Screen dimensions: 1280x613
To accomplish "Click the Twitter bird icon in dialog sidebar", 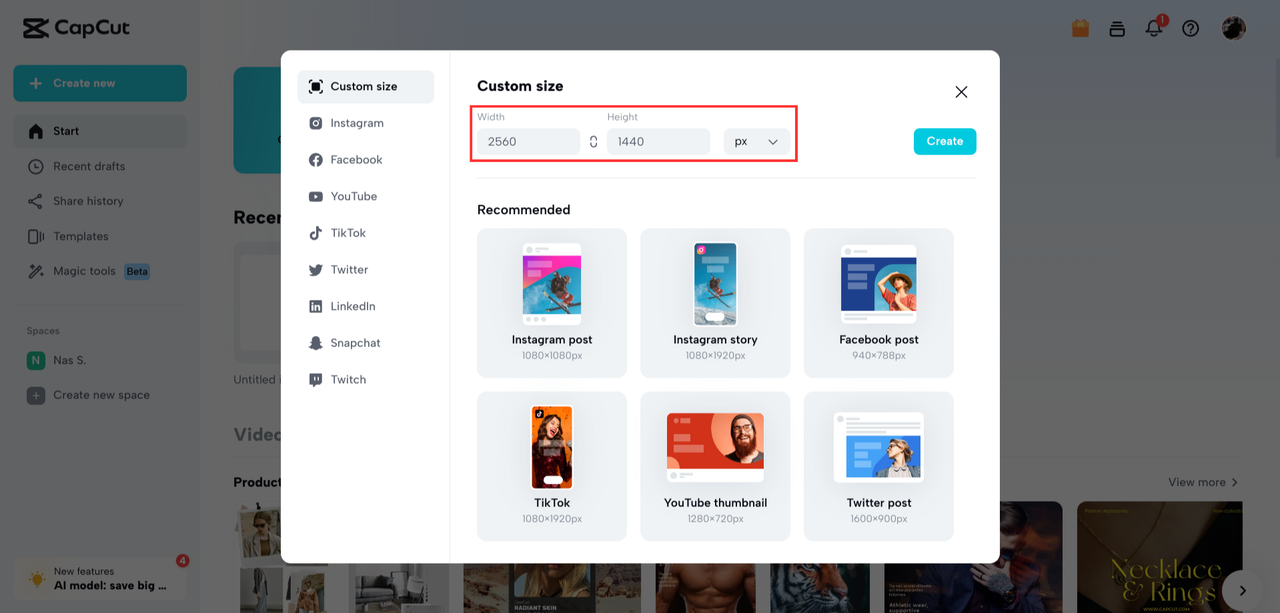I will click(x=315, y=270).
